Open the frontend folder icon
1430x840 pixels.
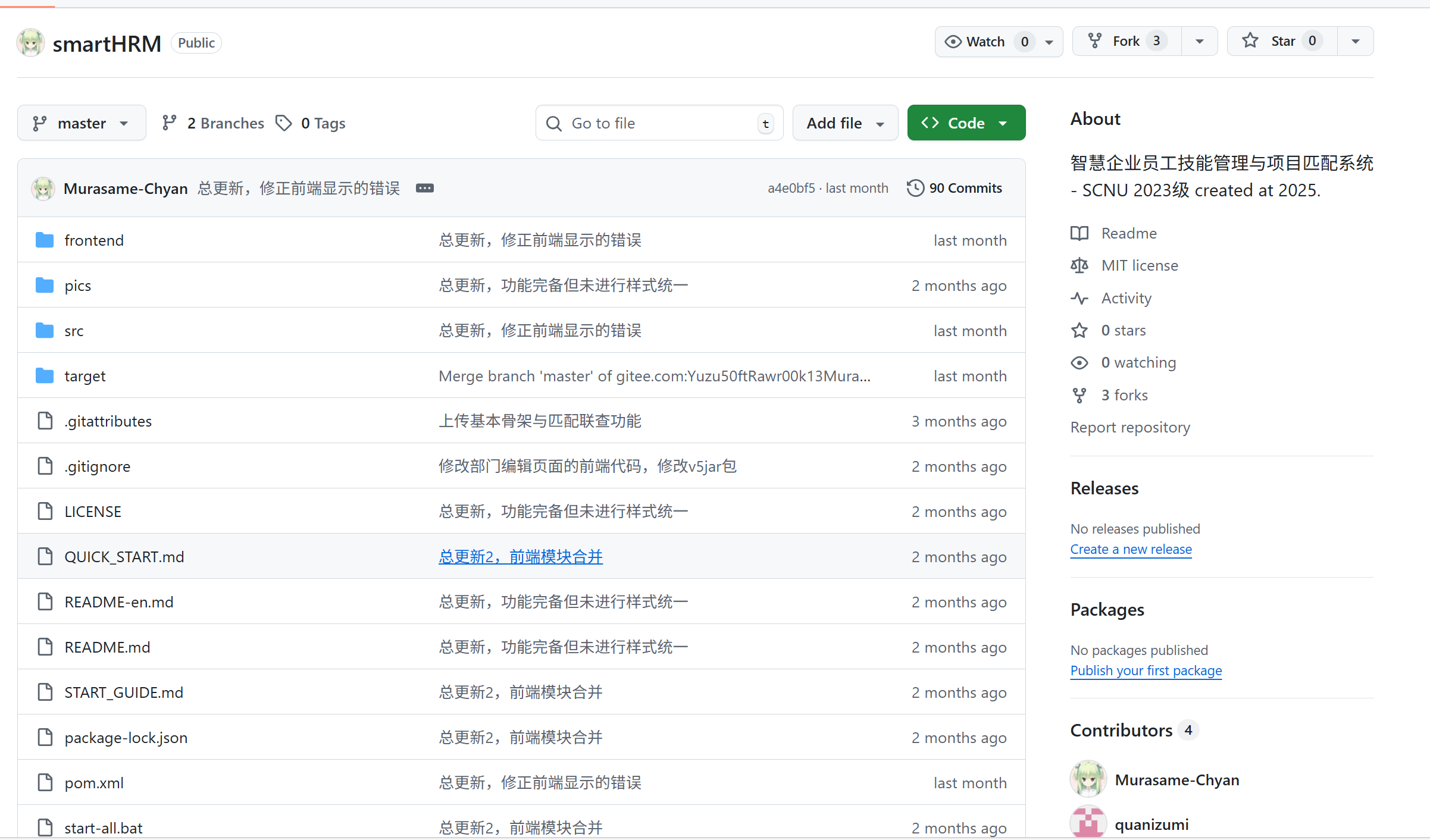[x=45, y=240]
